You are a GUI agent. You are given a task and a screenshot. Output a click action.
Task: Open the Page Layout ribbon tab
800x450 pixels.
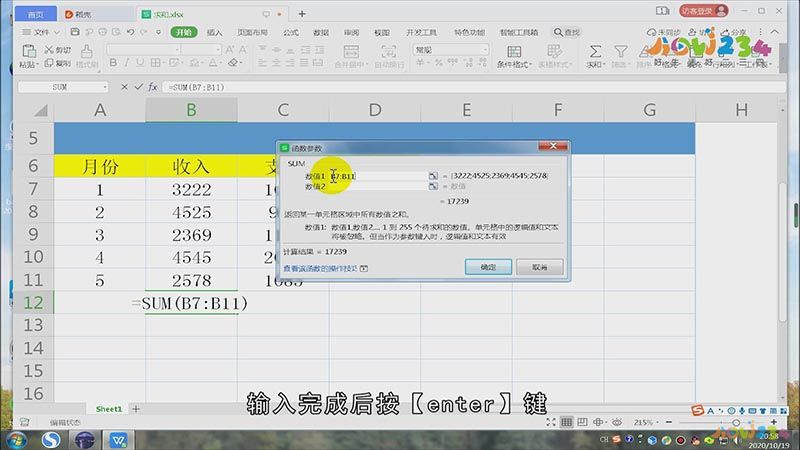(252, 32)
